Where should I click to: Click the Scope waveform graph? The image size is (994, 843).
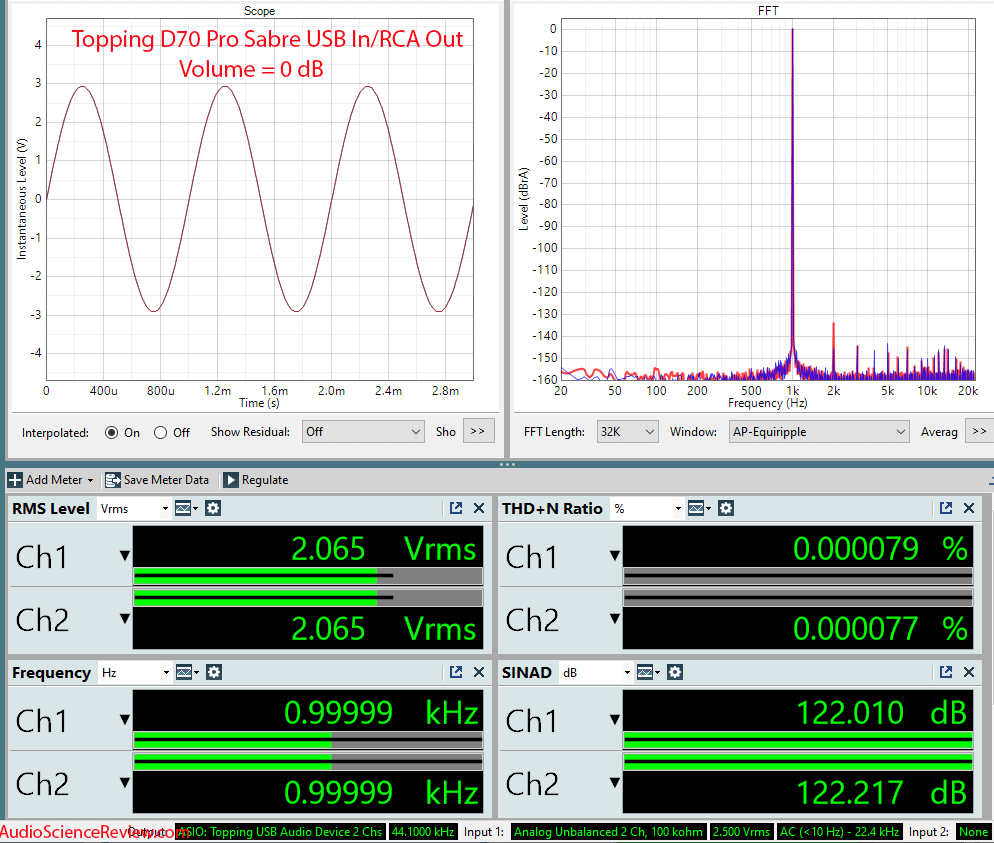coord(260,199)
